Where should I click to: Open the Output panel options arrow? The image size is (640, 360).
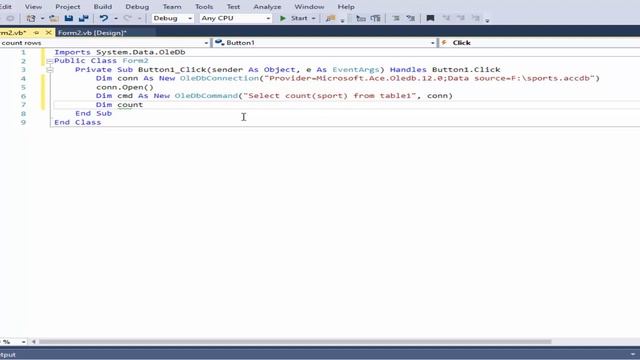coord(632,354)
